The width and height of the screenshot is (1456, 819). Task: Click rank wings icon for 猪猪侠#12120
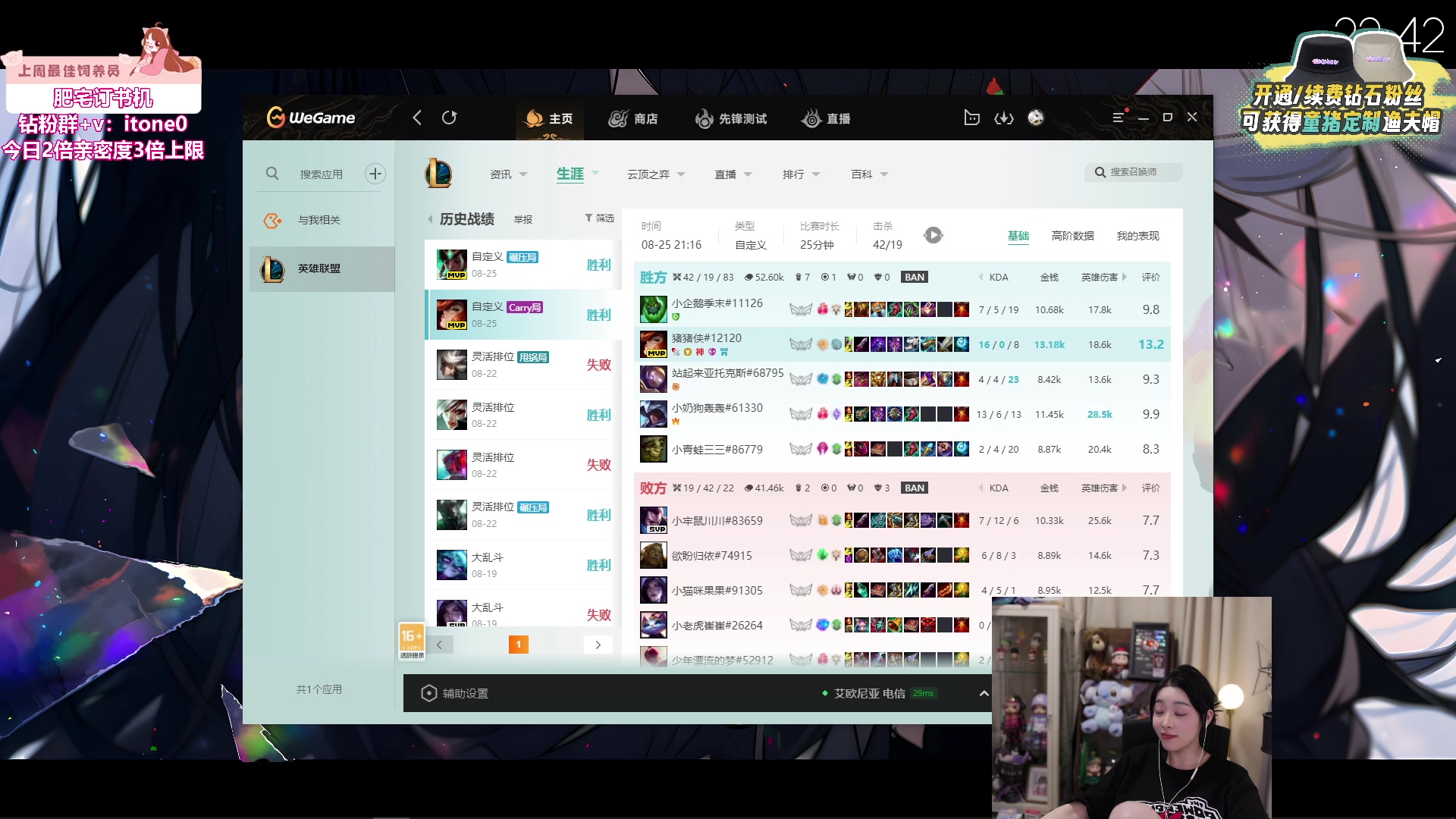(x=801, y=344)
